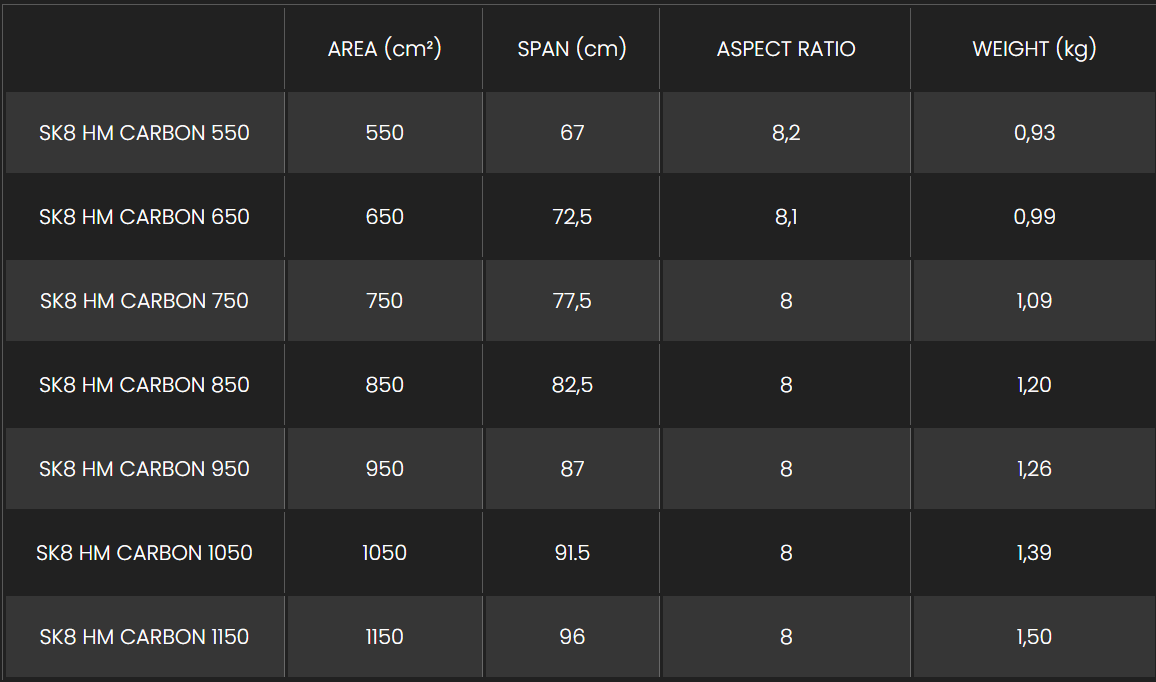This screenshot has height=682, width=1156.
Task: Select the SK8 HM CARBON 1150 row label
Action: pos(144,637)
